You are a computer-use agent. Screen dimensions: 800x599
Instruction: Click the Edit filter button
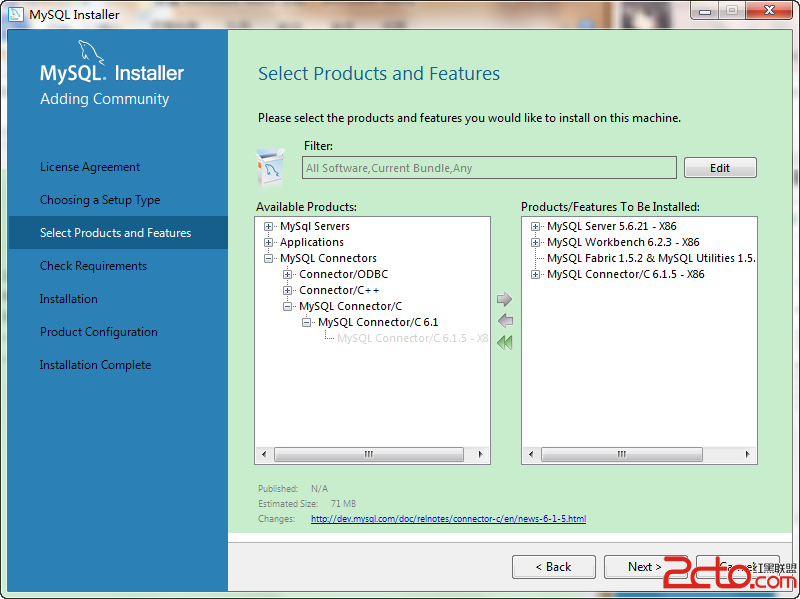click(720, 168)
